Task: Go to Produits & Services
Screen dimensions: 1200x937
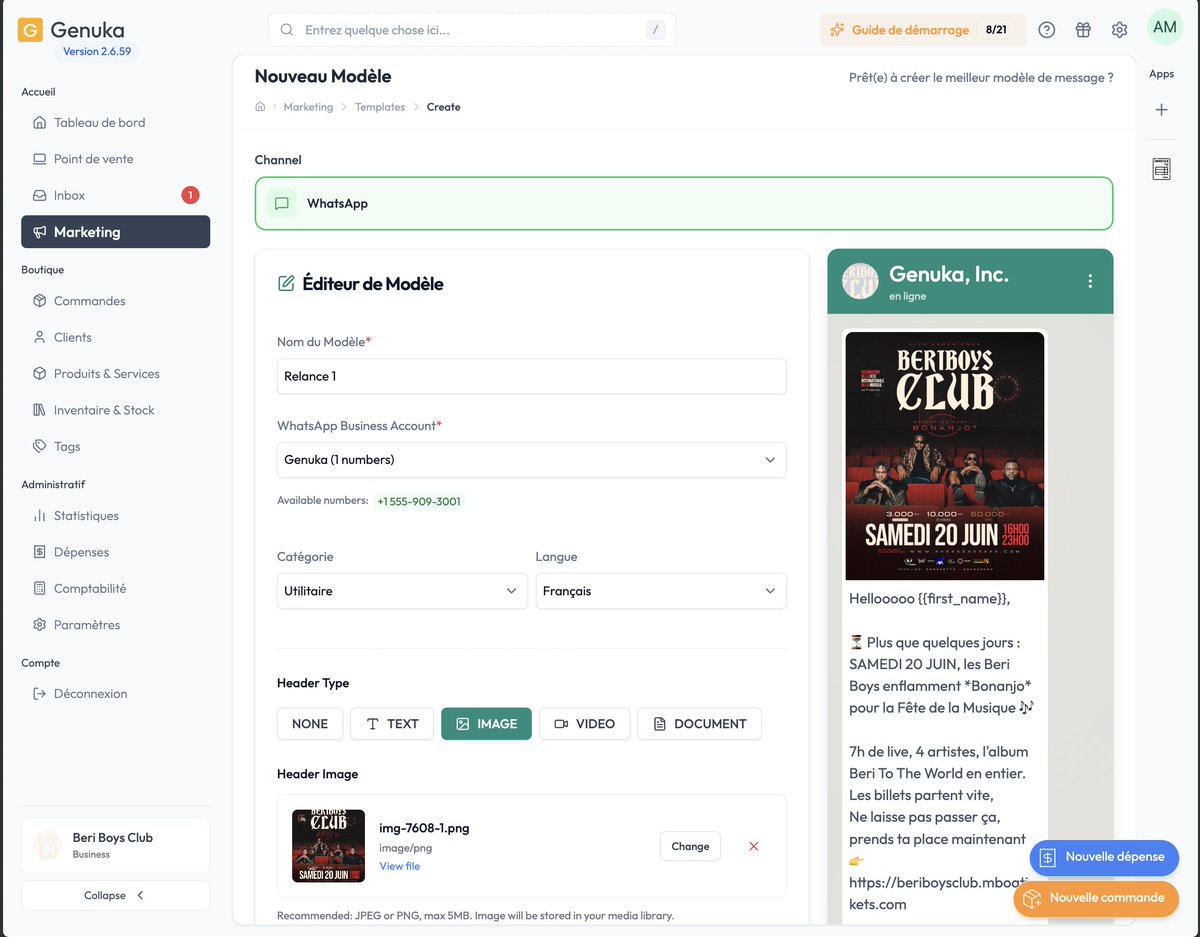Action: 115,374
